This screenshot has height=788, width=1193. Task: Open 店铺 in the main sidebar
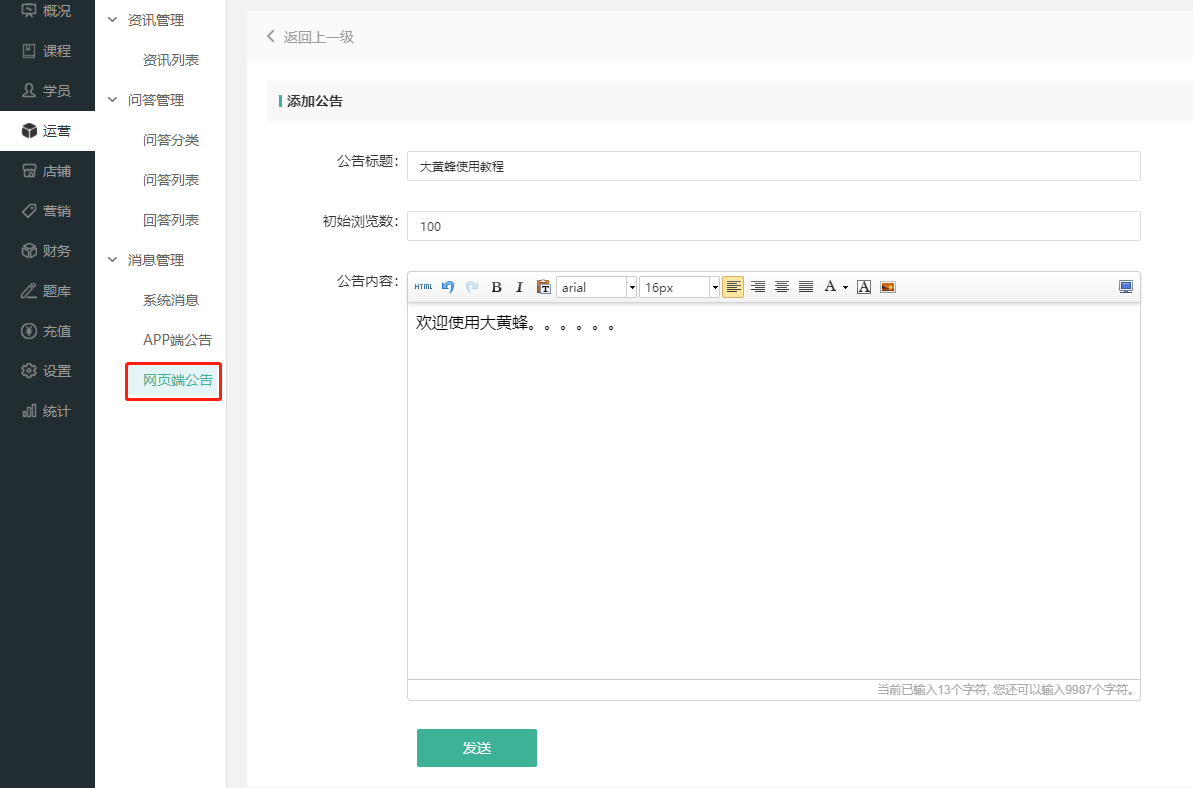click(47, 171)
